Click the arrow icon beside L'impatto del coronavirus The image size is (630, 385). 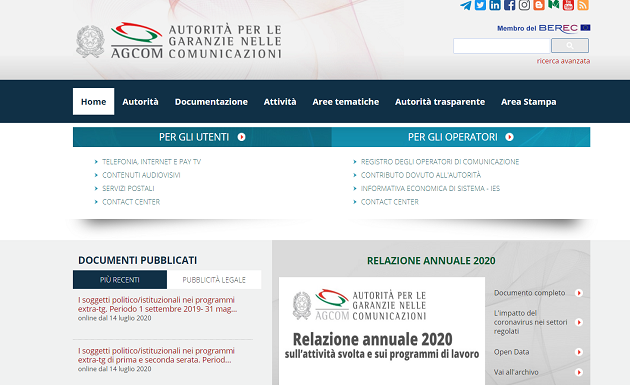[579, 322]
